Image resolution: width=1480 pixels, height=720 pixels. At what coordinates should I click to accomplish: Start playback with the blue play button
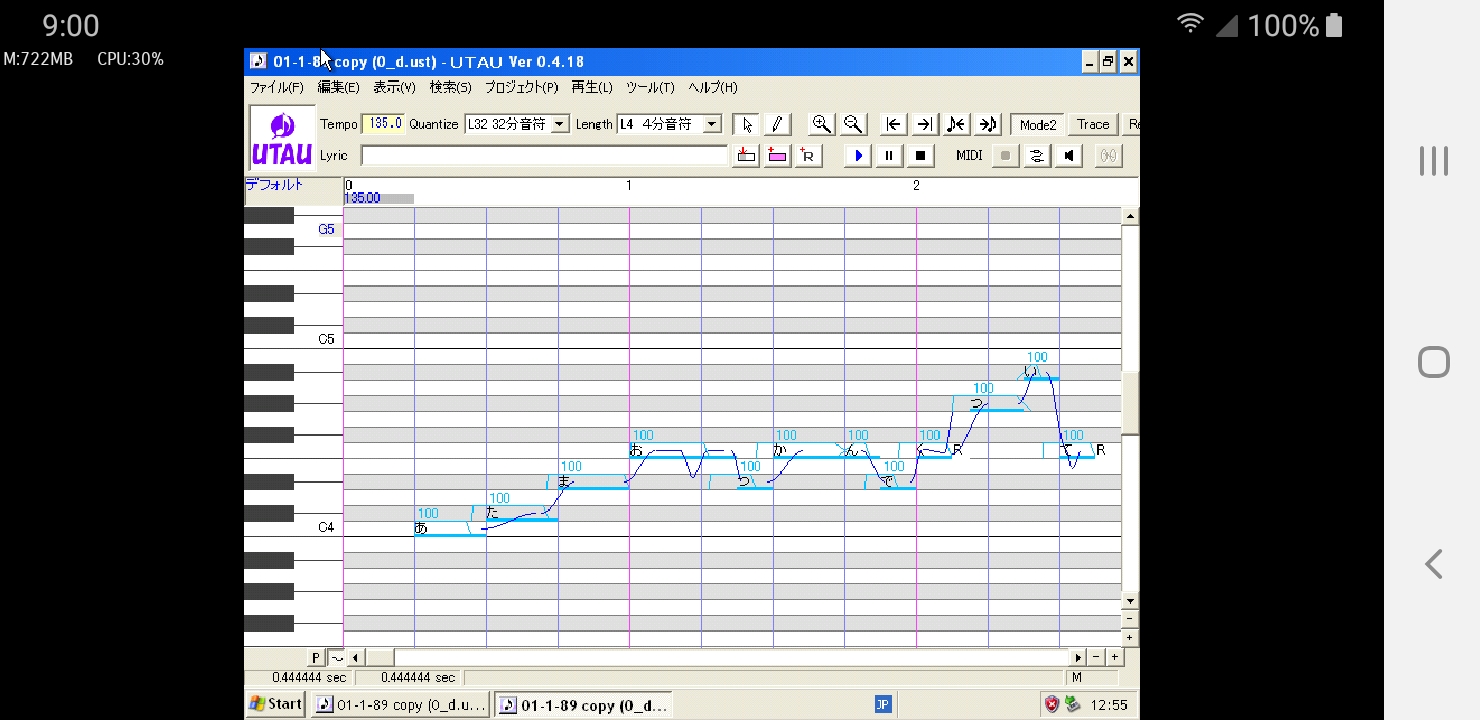(857, 155)
